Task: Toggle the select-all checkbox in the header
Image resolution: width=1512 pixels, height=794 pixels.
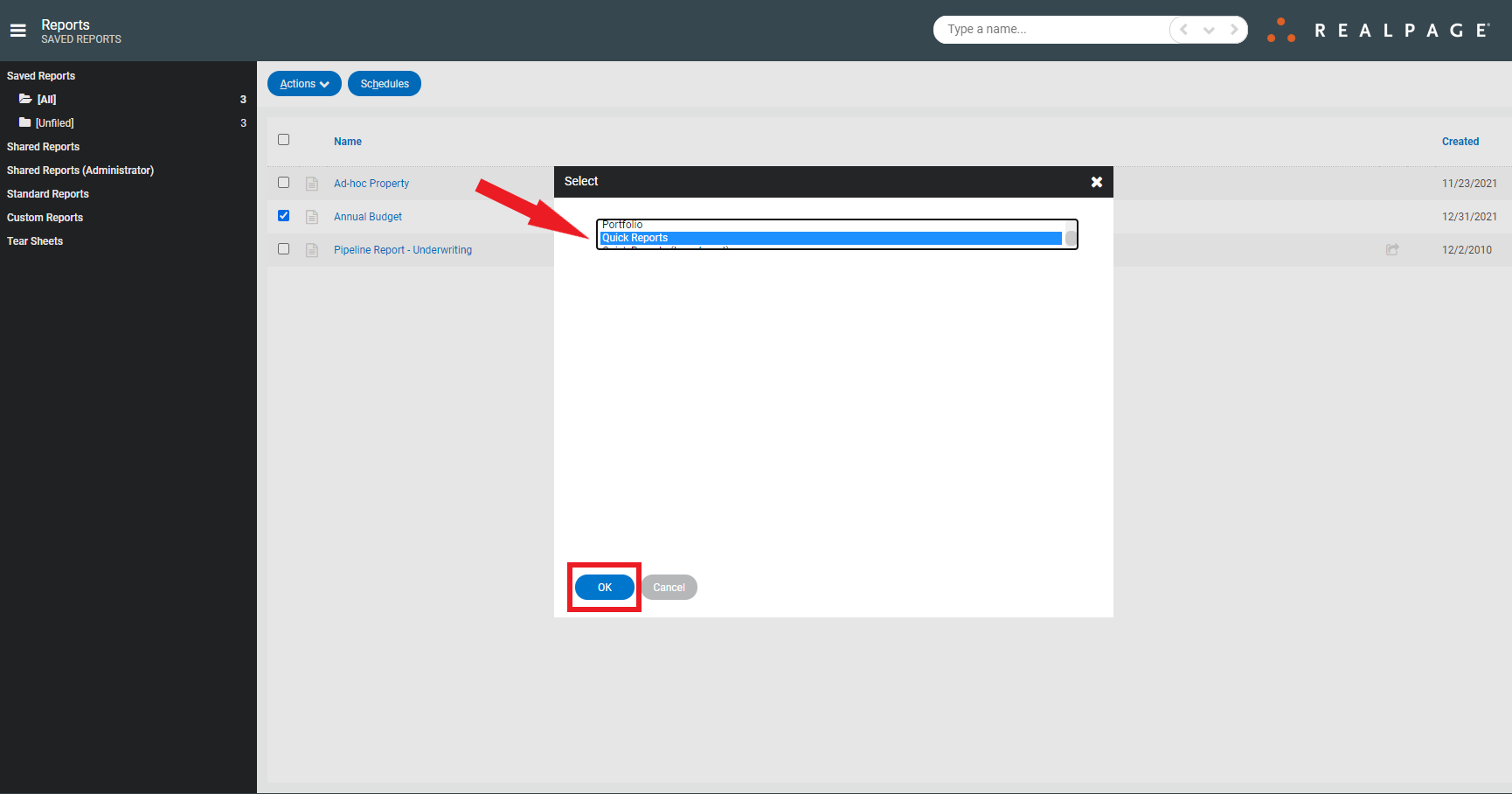Action: 283,140
